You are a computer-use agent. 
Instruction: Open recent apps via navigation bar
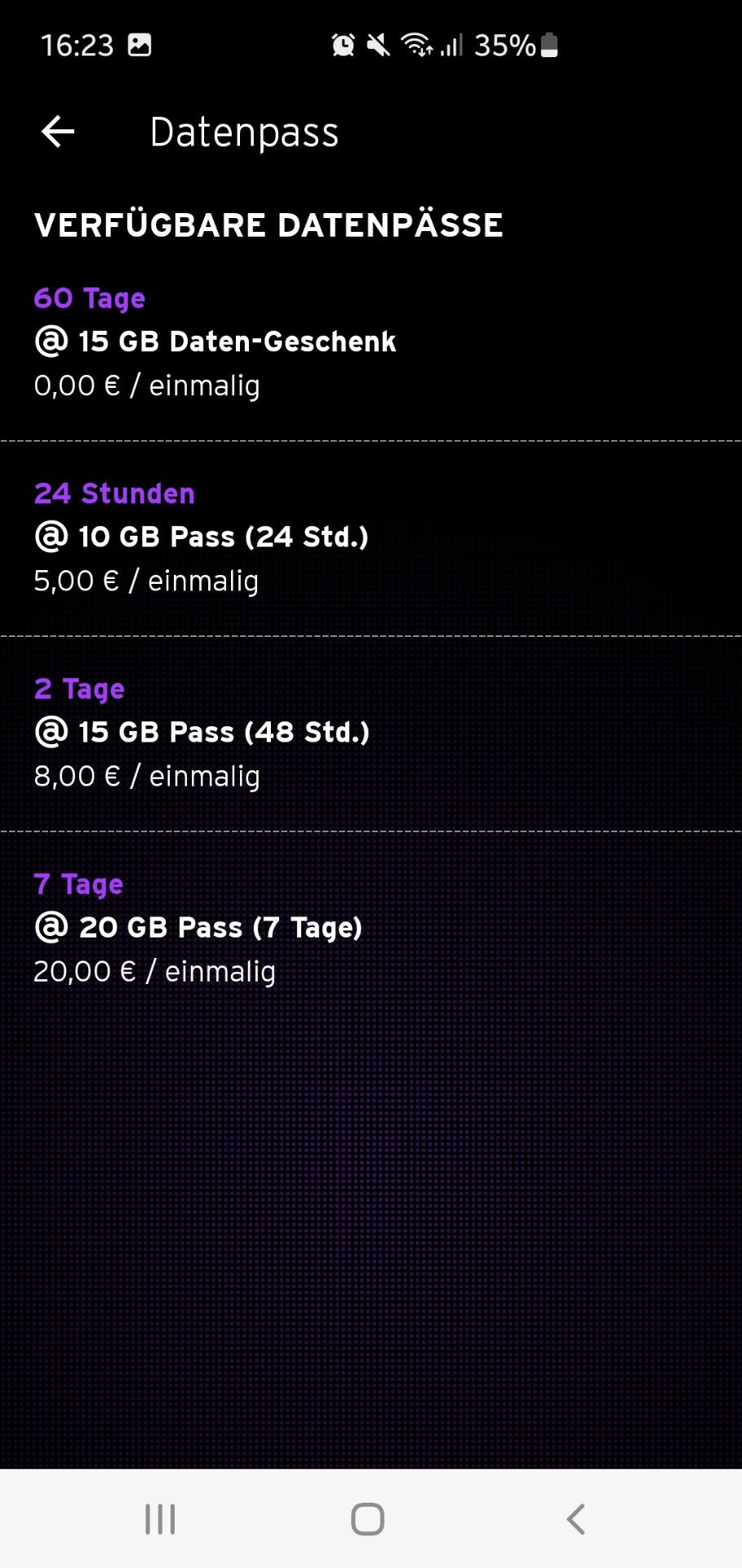[160, 1519]
